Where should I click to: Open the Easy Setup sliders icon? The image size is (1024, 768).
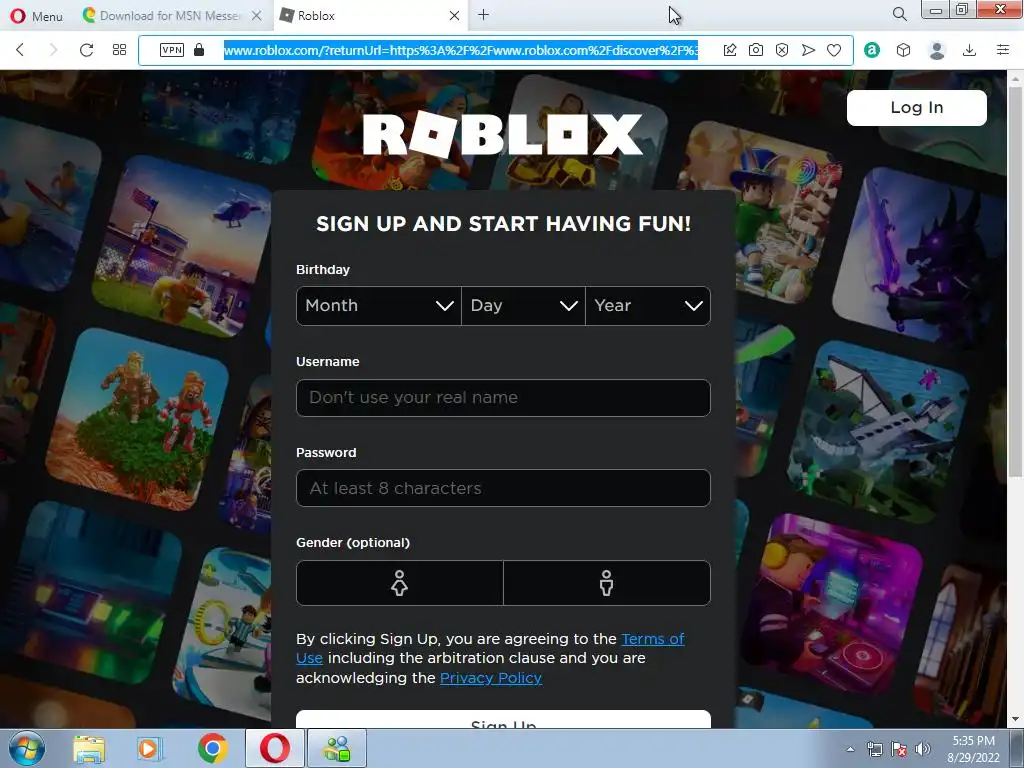point(1003,50)
